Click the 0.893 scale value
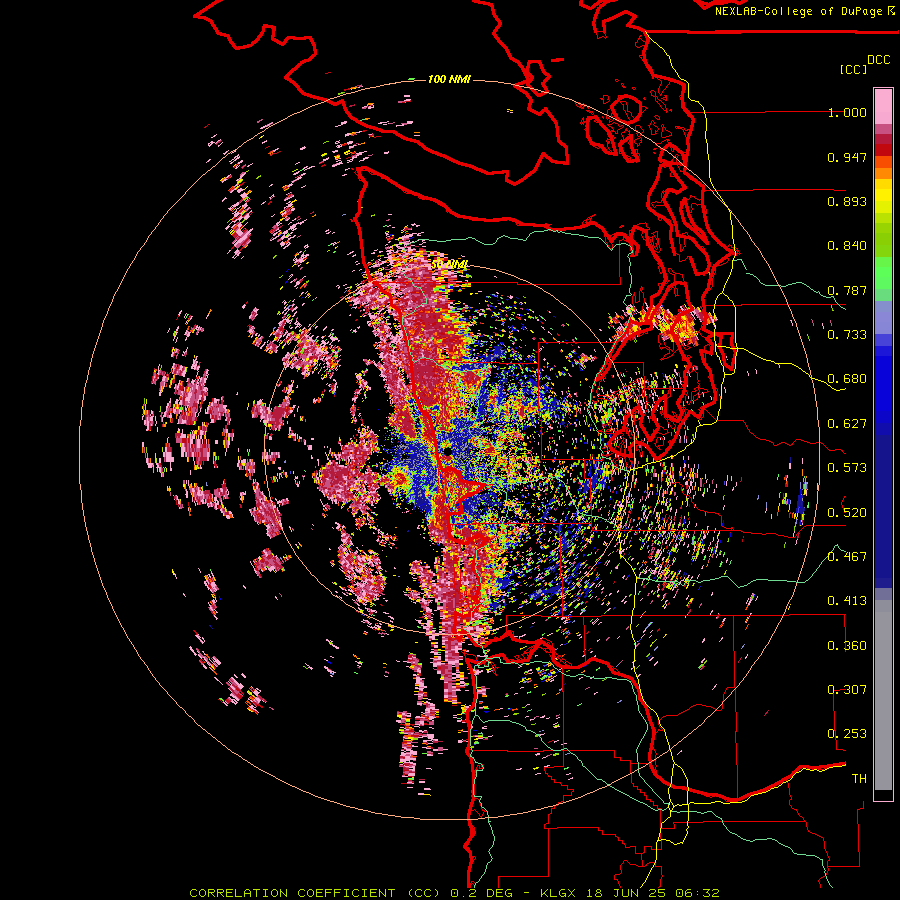Image resolution: width=900 pixels, height=900 pixels. (x=847, y=201)
